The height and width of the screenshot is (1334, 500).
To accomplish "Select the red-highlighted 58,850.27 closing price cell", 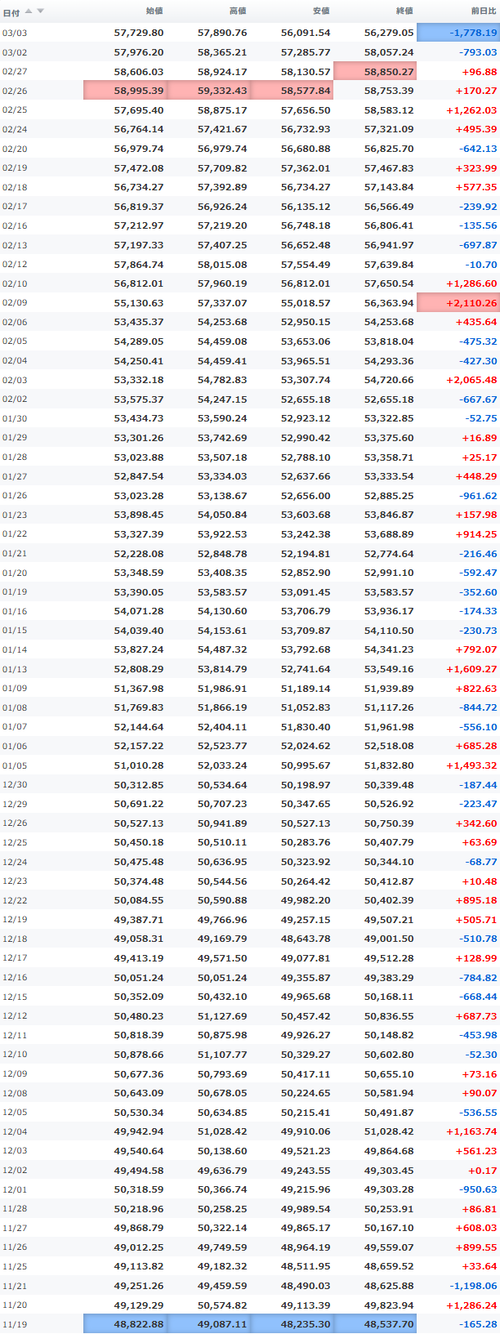I will (375, 72).
